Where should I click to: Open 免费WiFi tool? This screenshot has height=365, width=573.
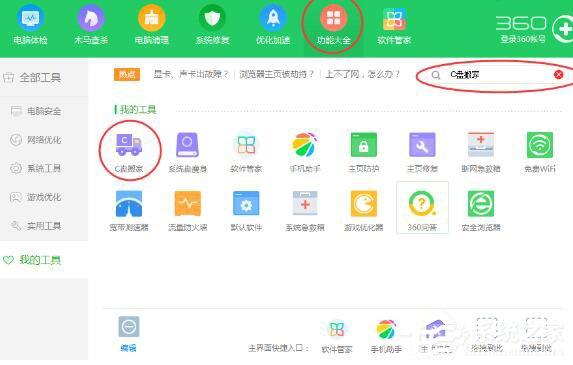coord(540,152)
